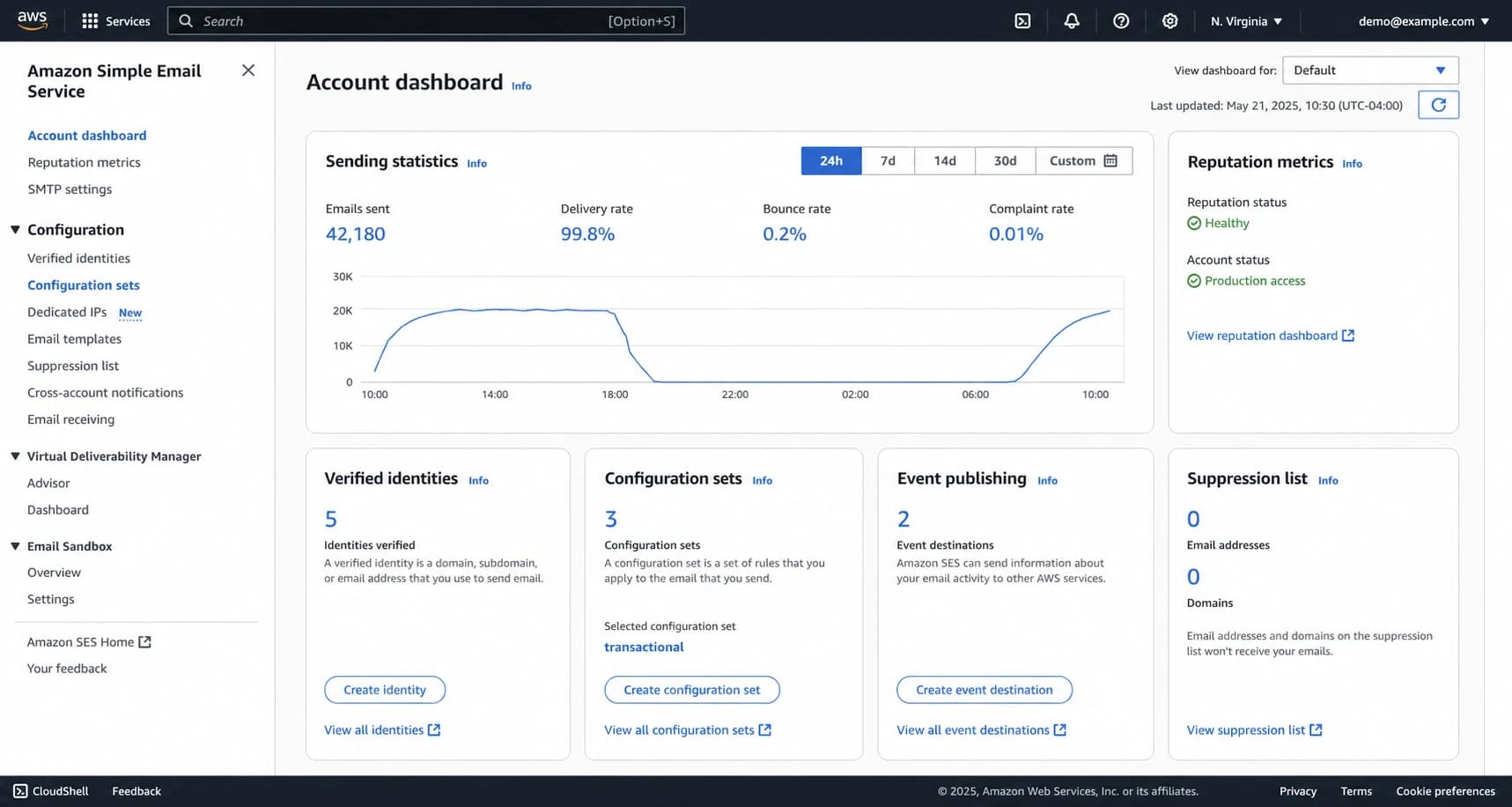
Task: Select the 30d time range
Action: 1006,161
